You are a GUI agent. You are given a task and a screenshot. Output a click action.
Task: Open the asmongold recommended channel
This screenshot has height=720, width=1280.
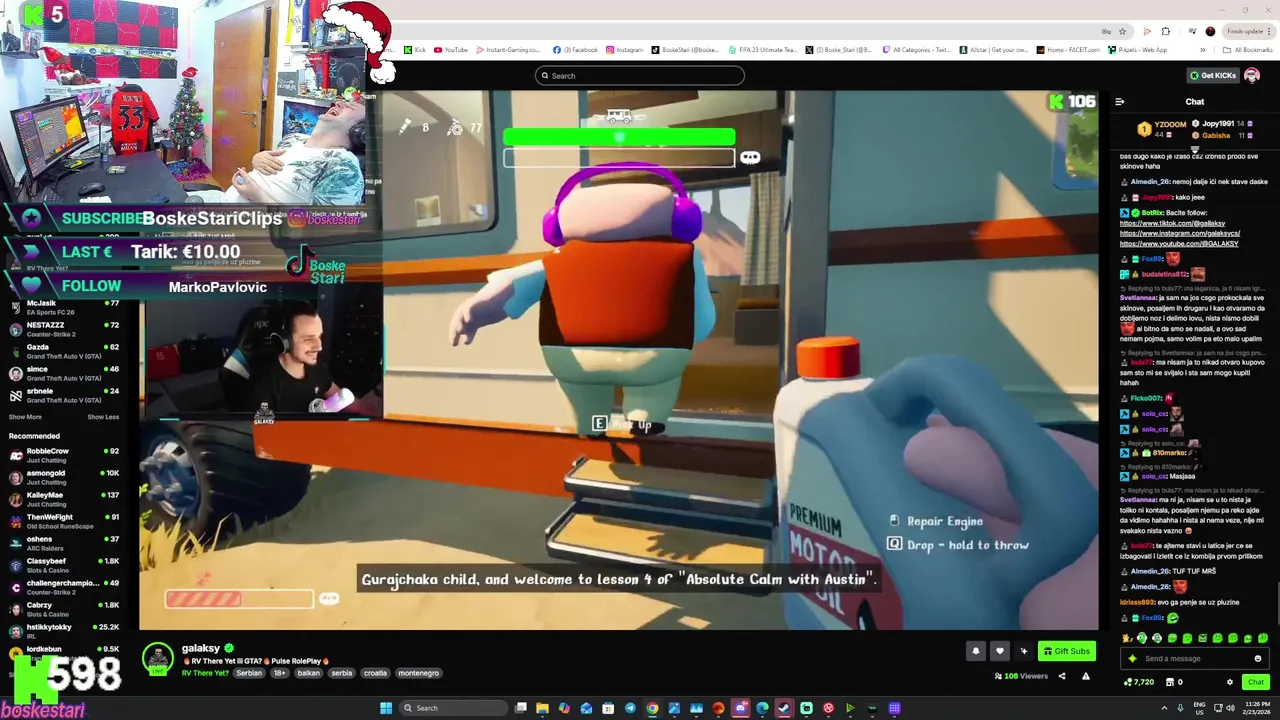pyautogui.click(x=64, y=477)
